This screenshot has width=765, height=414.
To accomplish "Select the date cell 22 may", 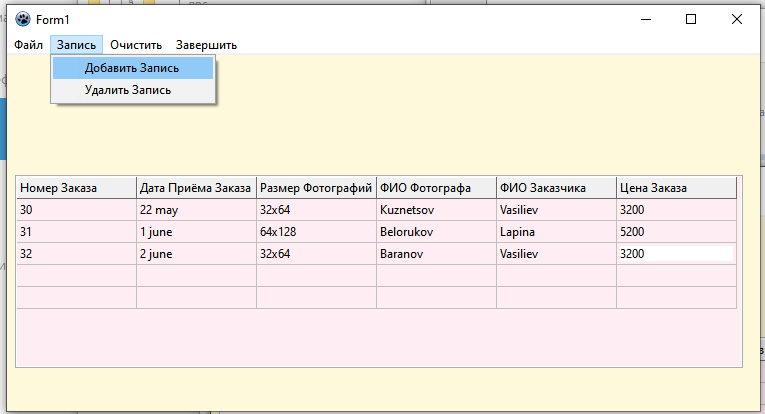I will (197, 210).
